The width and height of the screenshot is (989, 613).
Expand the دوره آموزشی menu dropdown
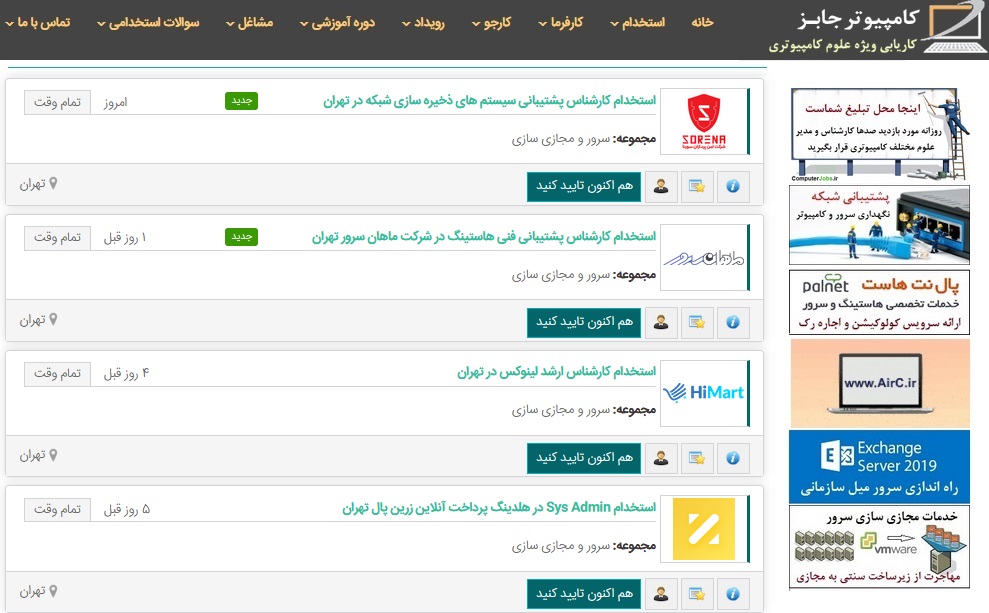pyautogui.click(x=337, y=23)
